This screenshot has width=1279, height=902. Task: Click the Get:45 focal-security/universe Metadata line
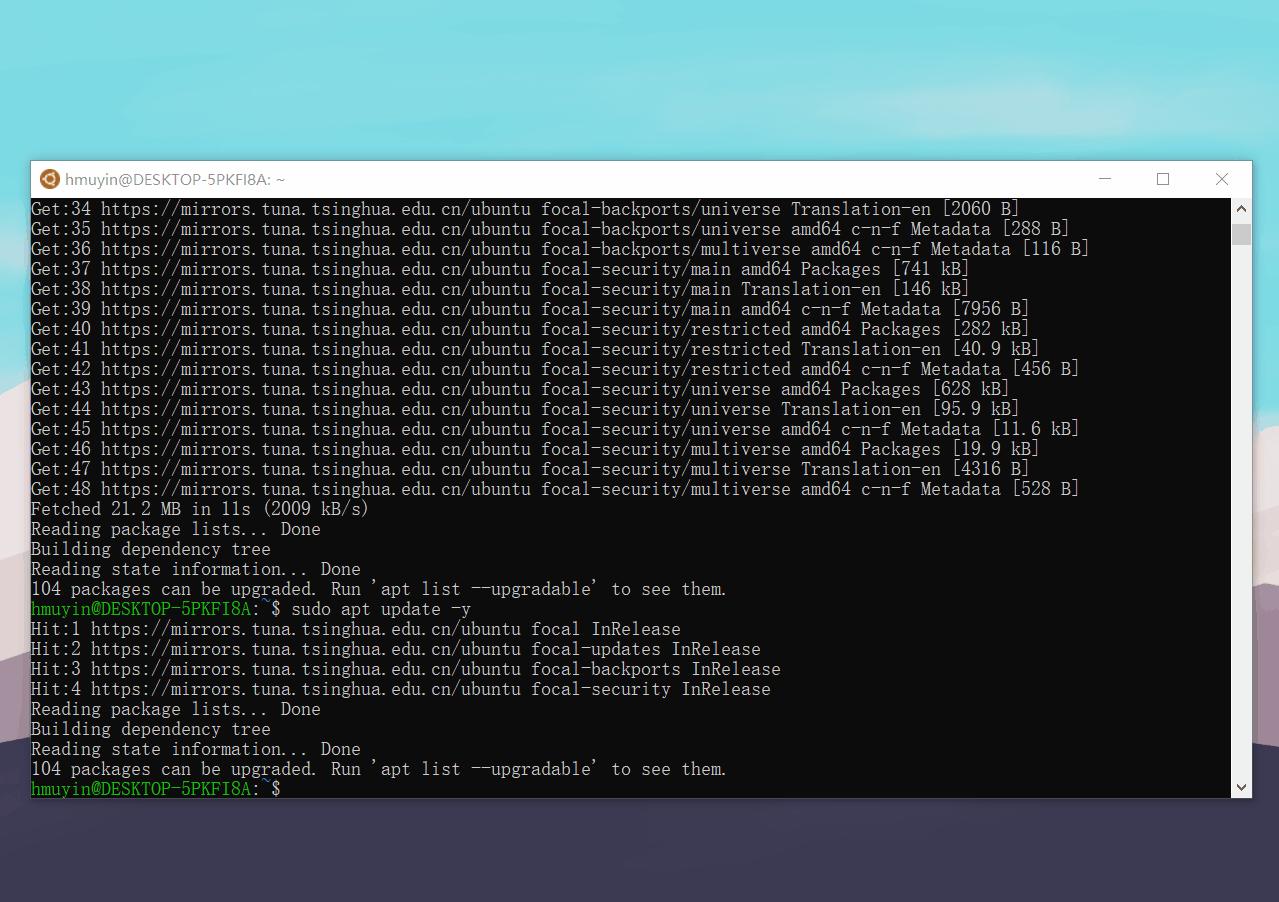point(555,429)
